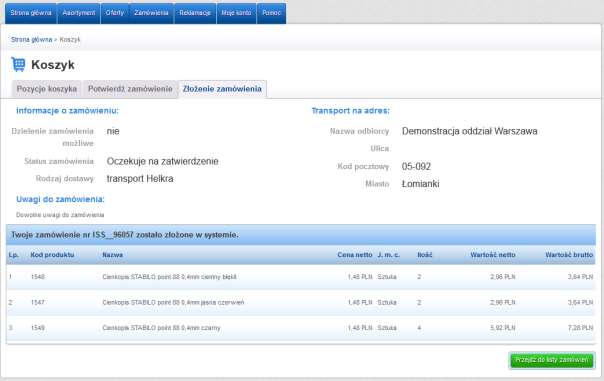This screenshot has height=381, width=604.
Task: Select product code 1548 cell
Action: [37, 277]
